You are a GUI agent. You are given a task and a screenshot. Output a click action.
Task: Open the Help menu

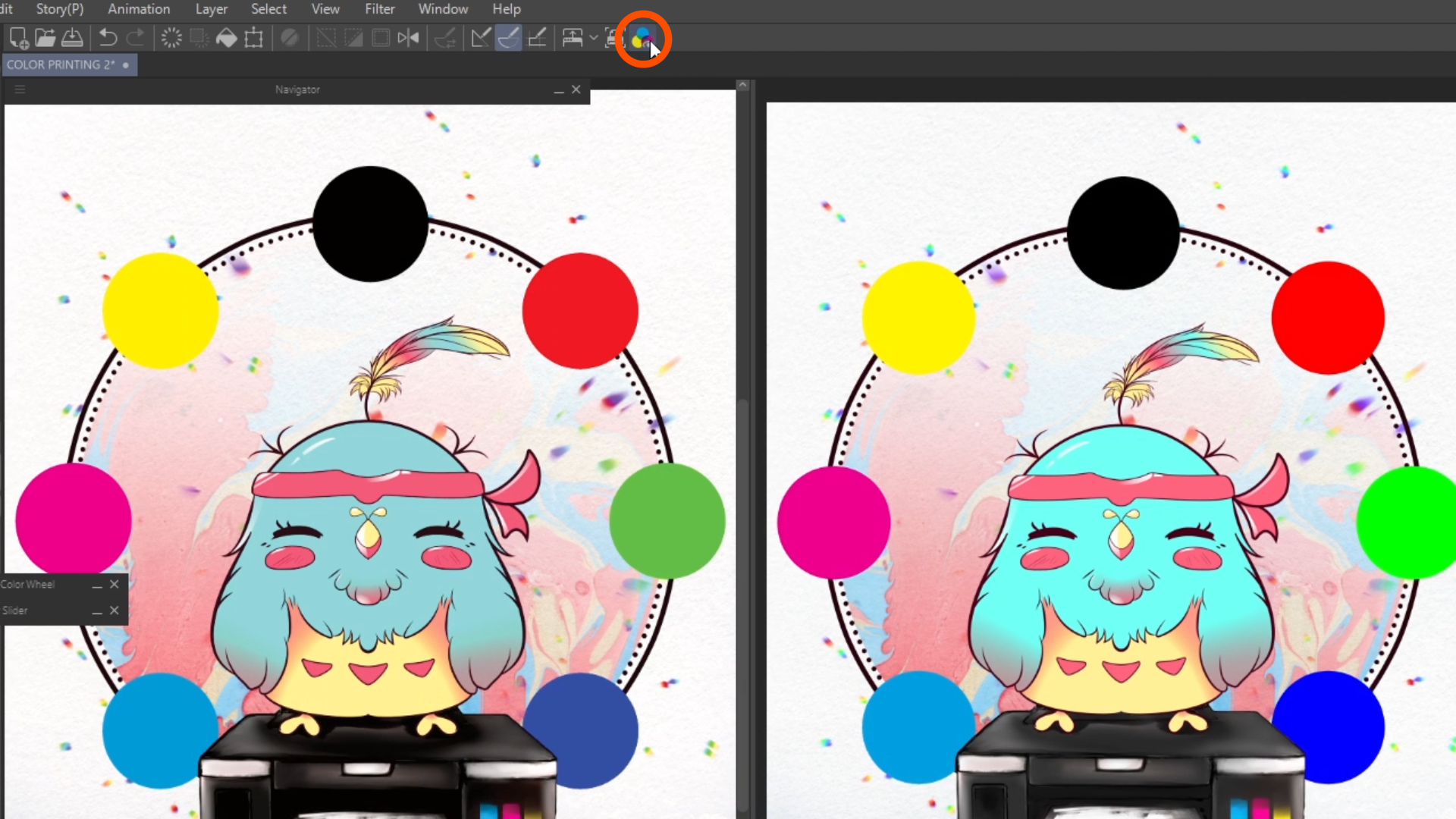pyautogui.click(x=507, y=9)
